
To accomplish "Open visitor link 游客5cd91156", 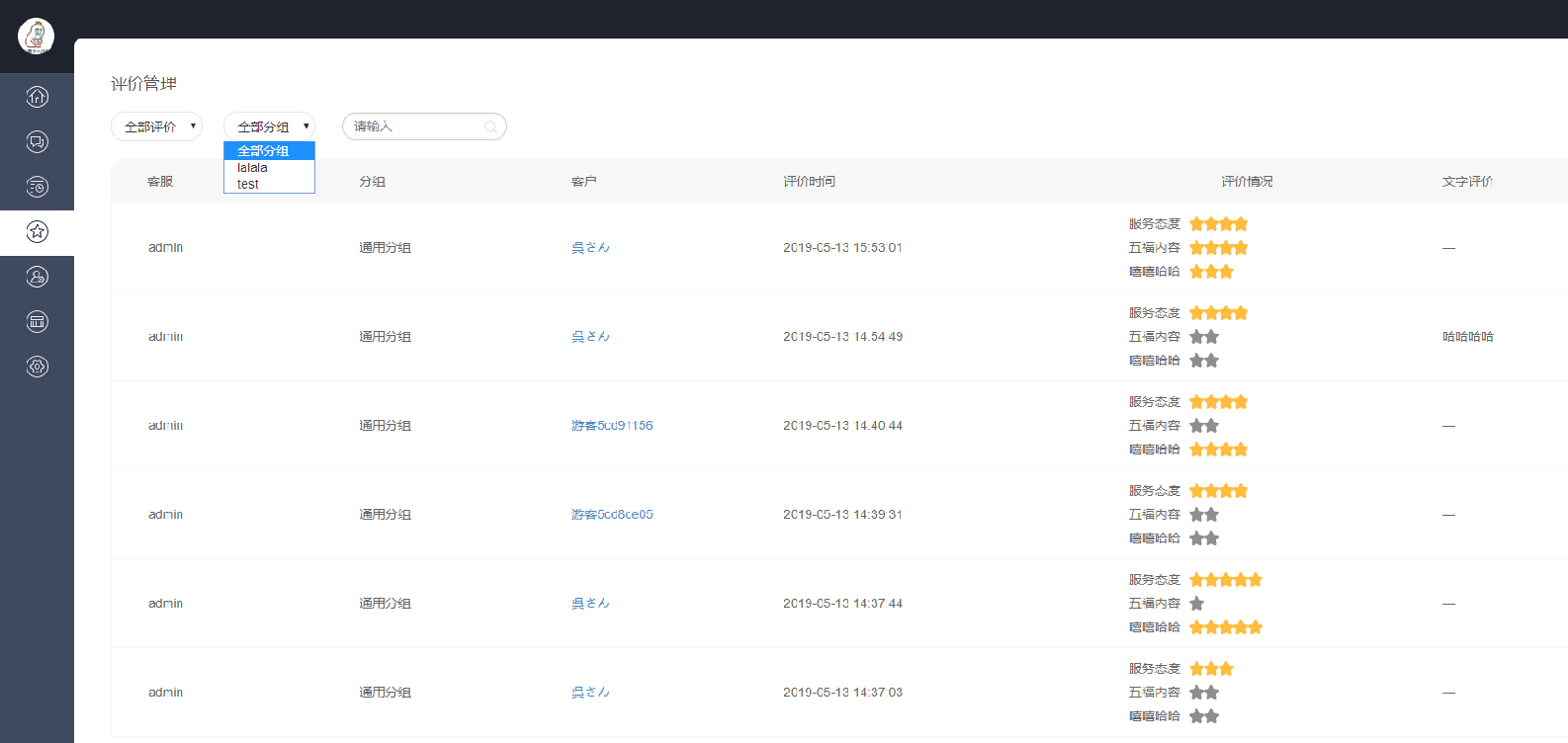I will [x=612, y=426].
